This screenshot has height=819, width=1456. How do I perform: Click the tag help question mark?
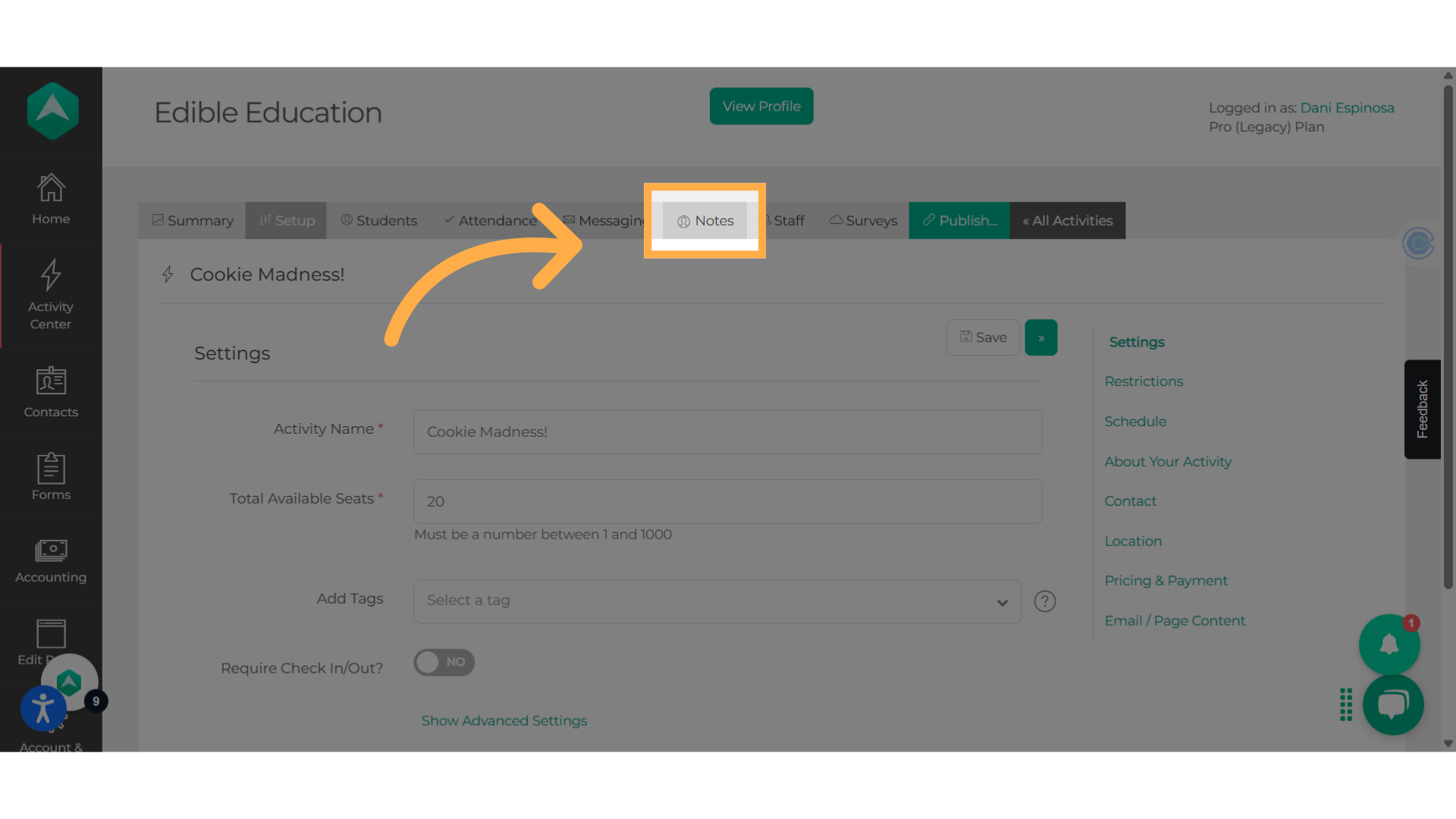[1044, 601]
